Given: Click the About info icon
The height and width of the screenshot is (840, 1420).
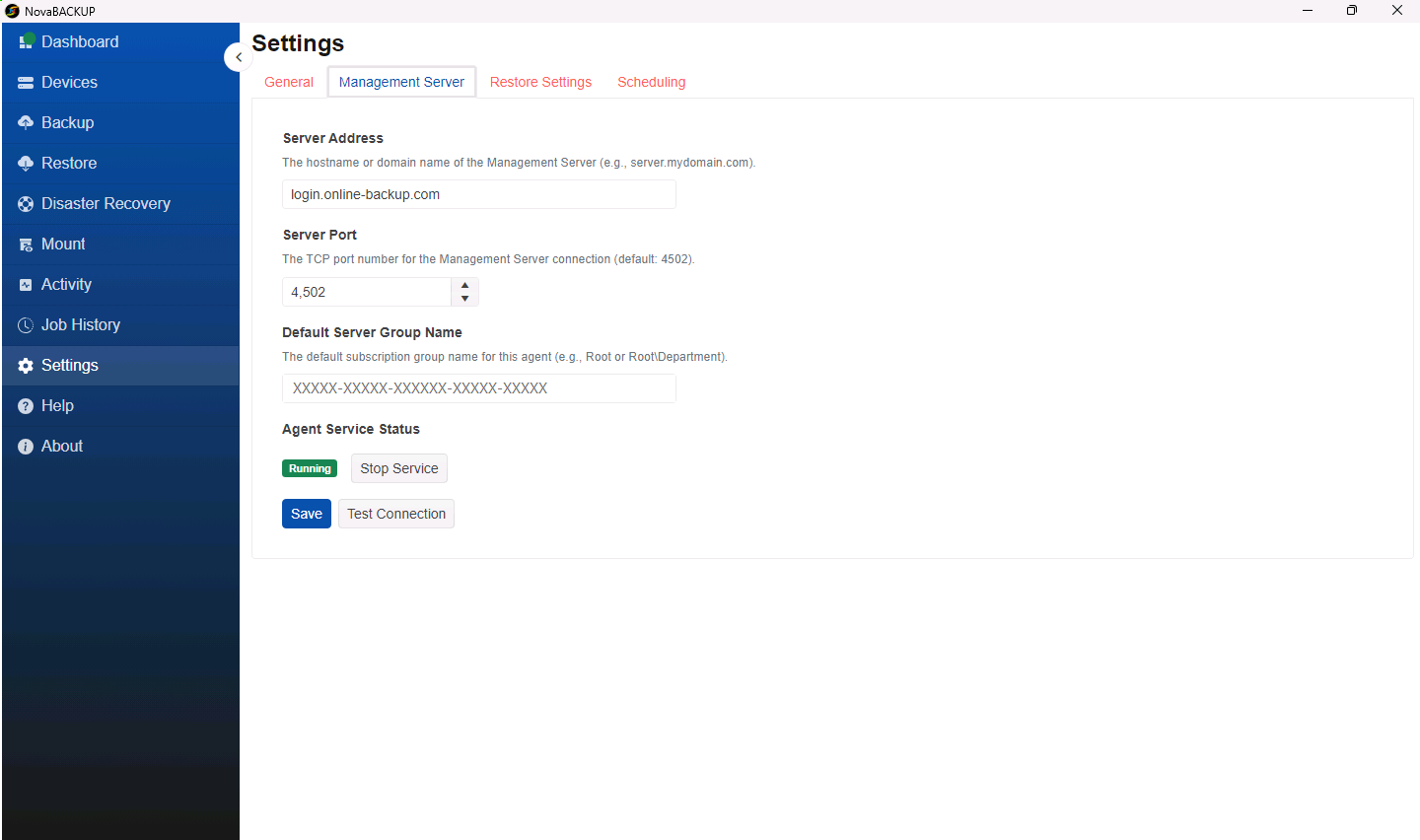Looking at the screenshot, I should (x=26, y=447).
